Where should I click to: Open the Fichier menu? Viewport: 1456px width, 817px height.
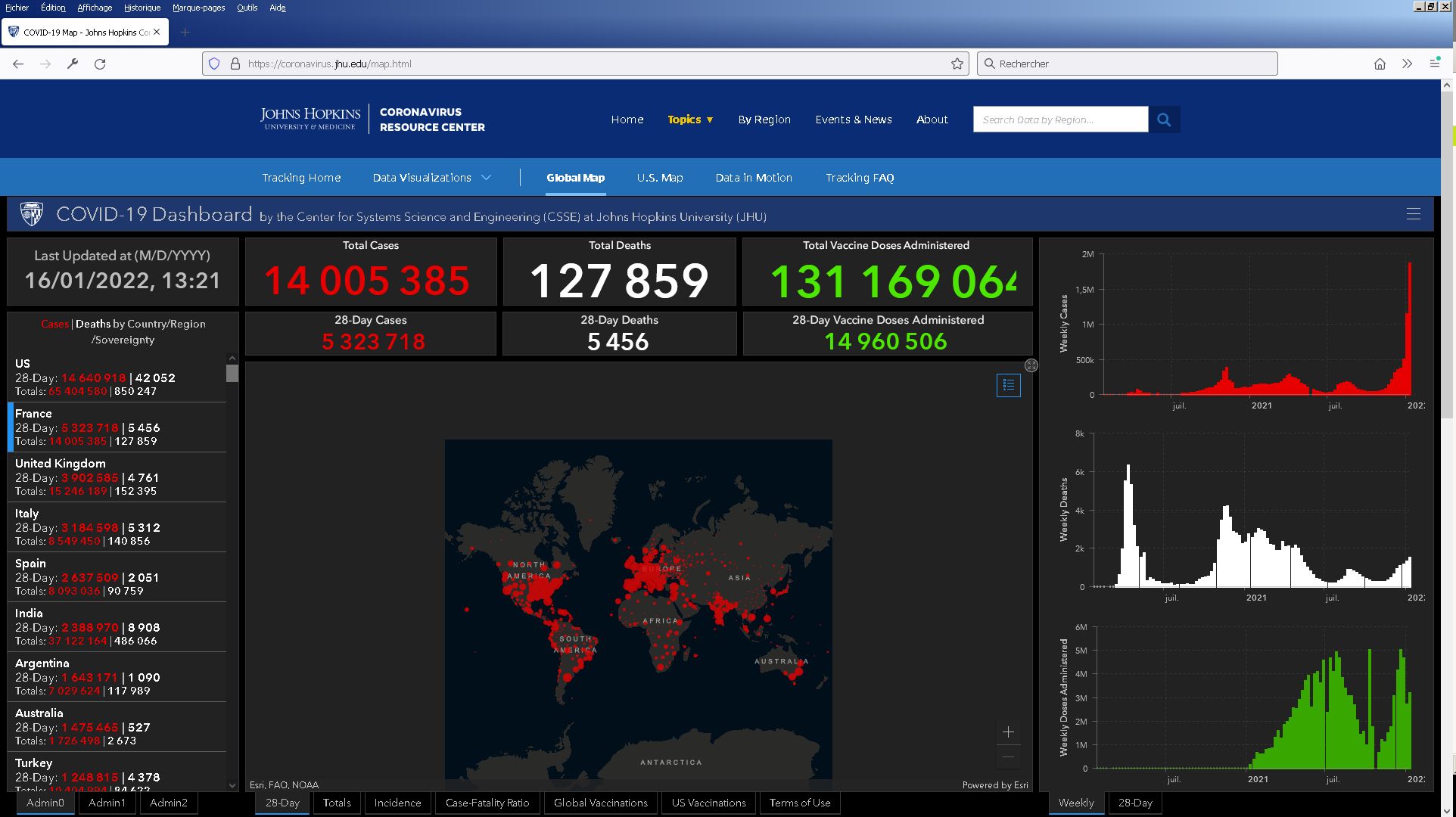pos(17,8)
